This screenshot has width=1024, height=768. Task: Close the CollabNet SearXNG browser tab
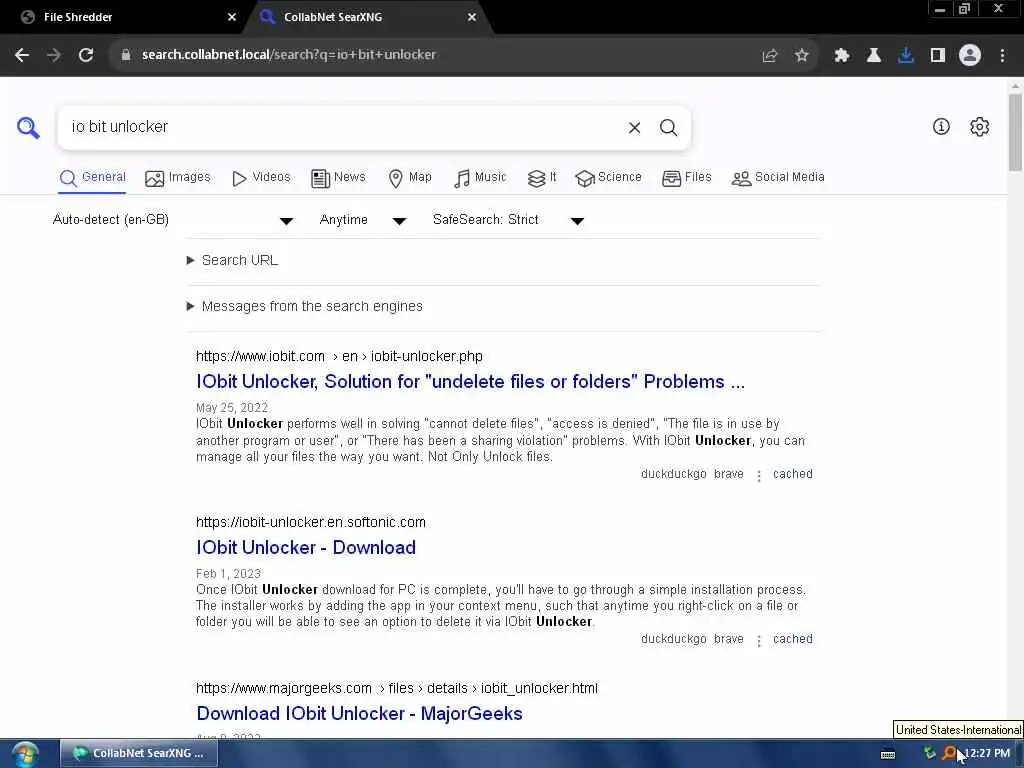coord(472,17)
